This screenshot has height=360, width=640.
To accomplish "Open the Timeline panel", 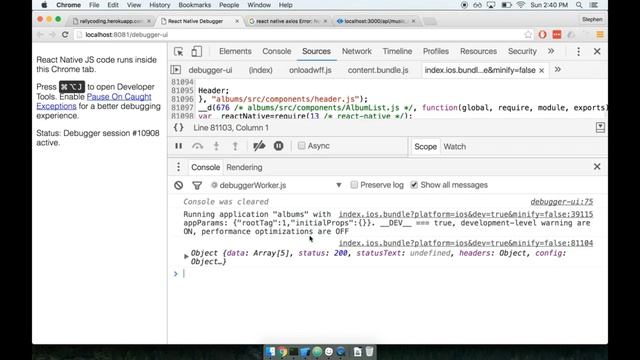I will click(397, 51).
